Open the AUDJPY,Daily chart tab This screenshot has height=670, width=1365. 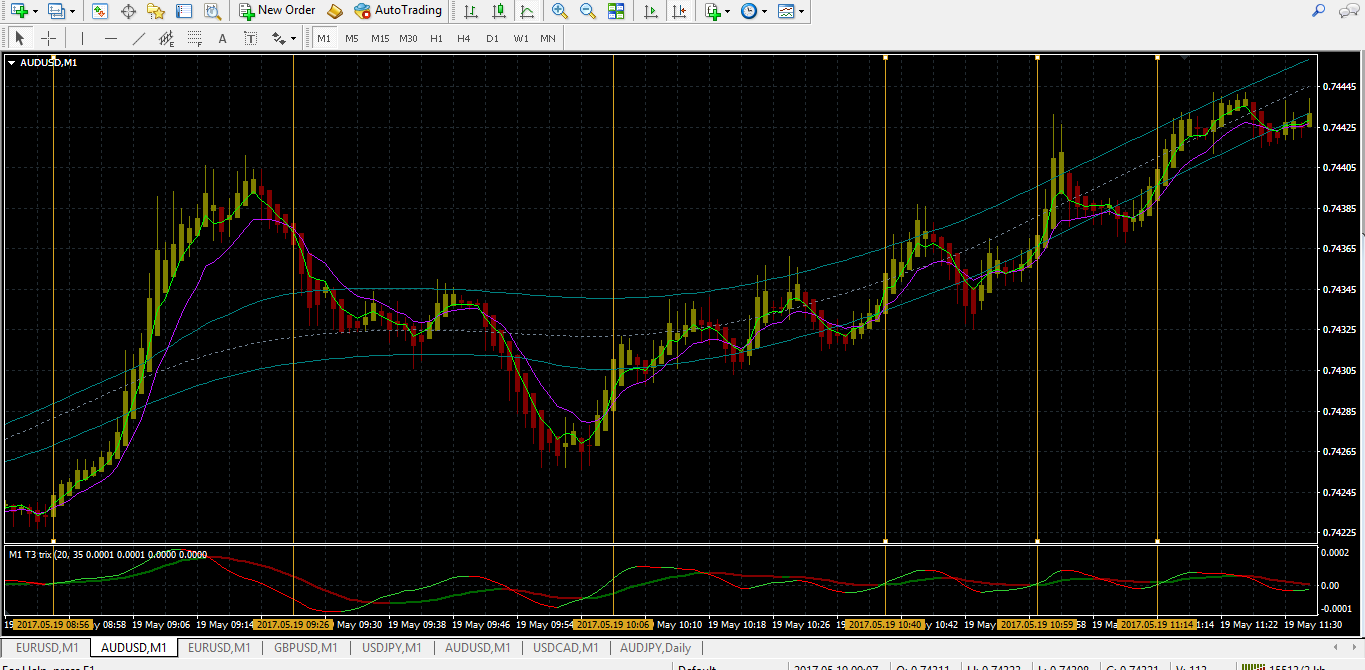coord(655,648)
